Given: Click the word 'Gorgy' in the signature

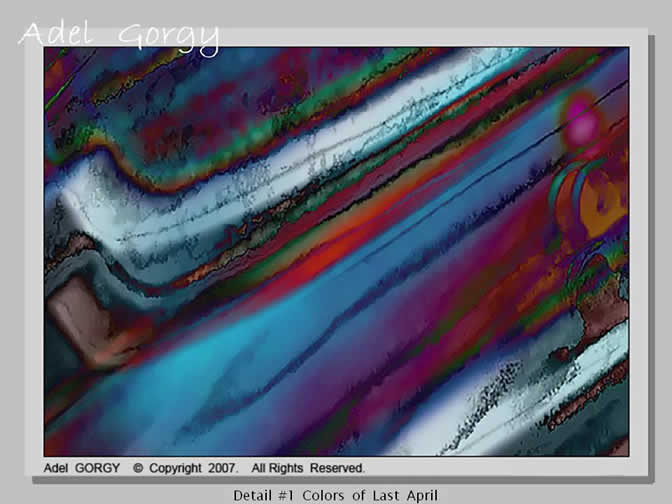Looking at the screenshot, I should tap(167, 37).
